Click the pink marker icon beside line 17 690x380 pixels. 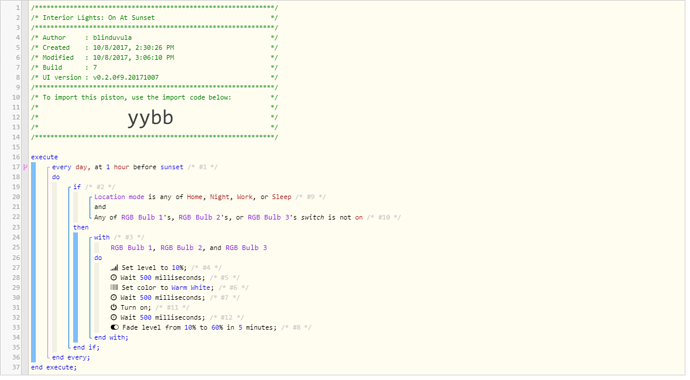(26, 167)
